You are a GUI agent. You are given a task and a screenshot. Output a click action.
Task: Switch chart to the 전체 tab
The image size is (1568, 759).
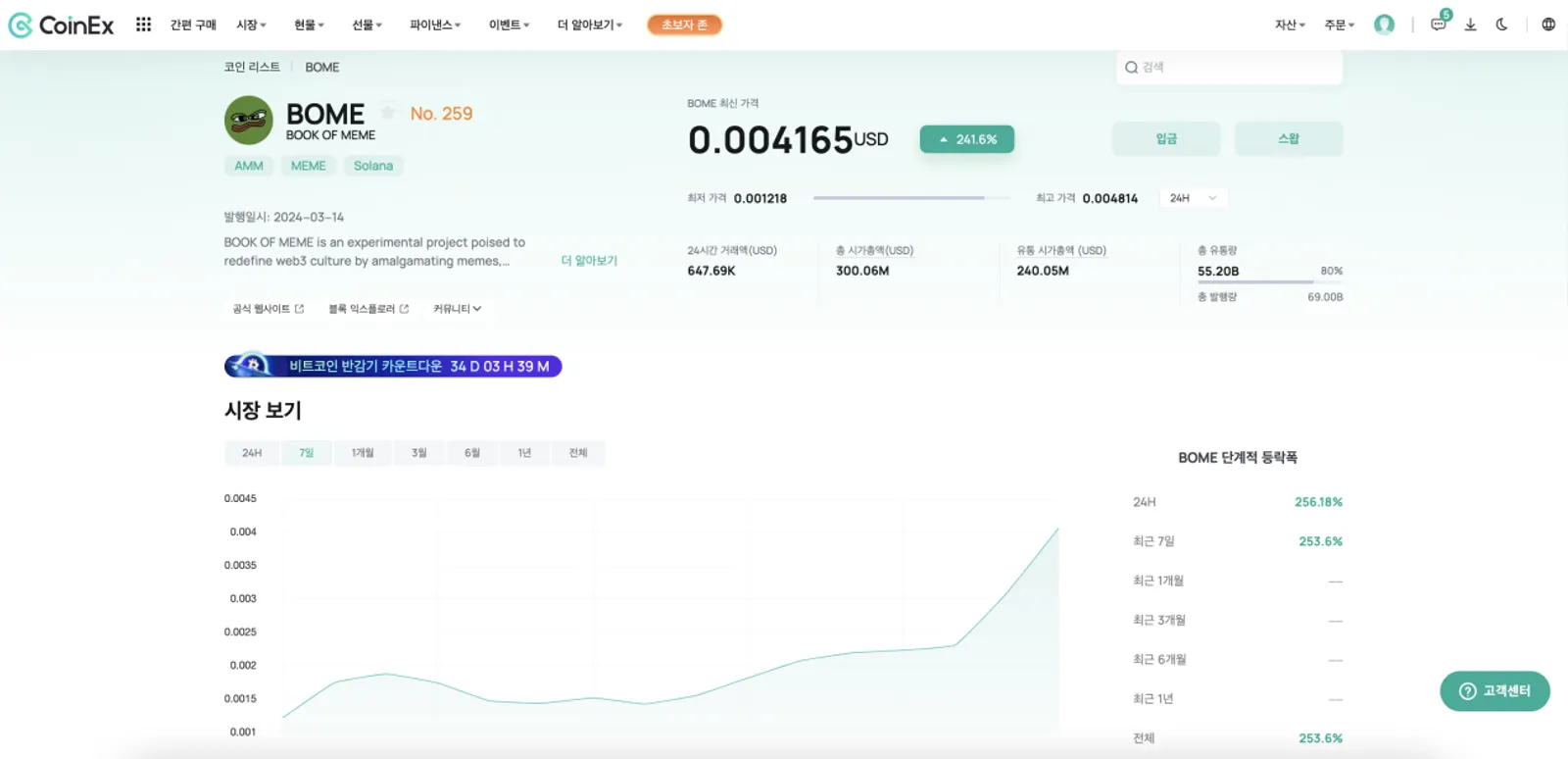click(578, 453)
